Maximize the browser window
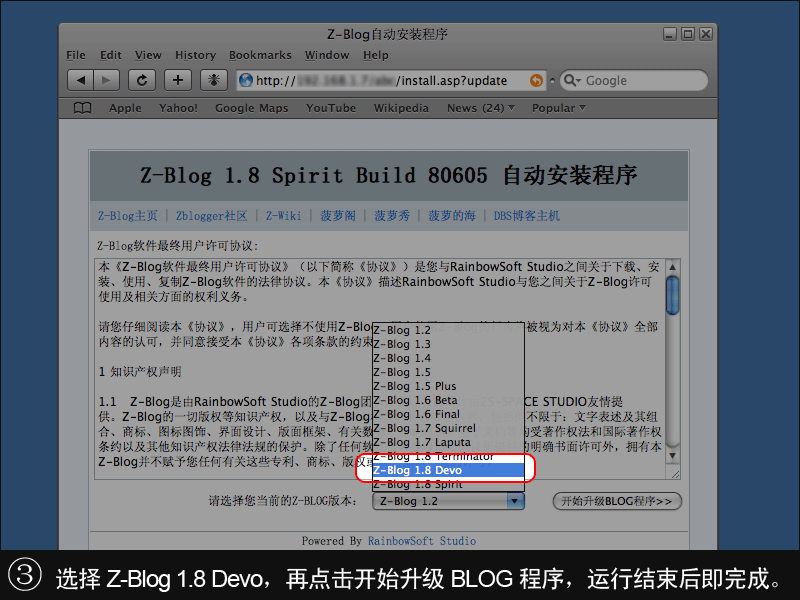Viewport: 800px width, 600px height. pos(688,34)
